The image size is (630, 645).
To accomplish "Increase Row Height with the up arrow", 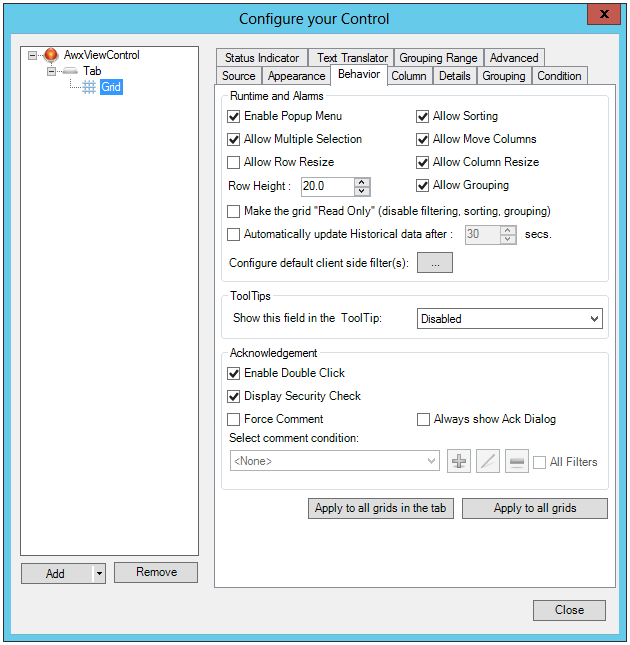I will 362,182.
